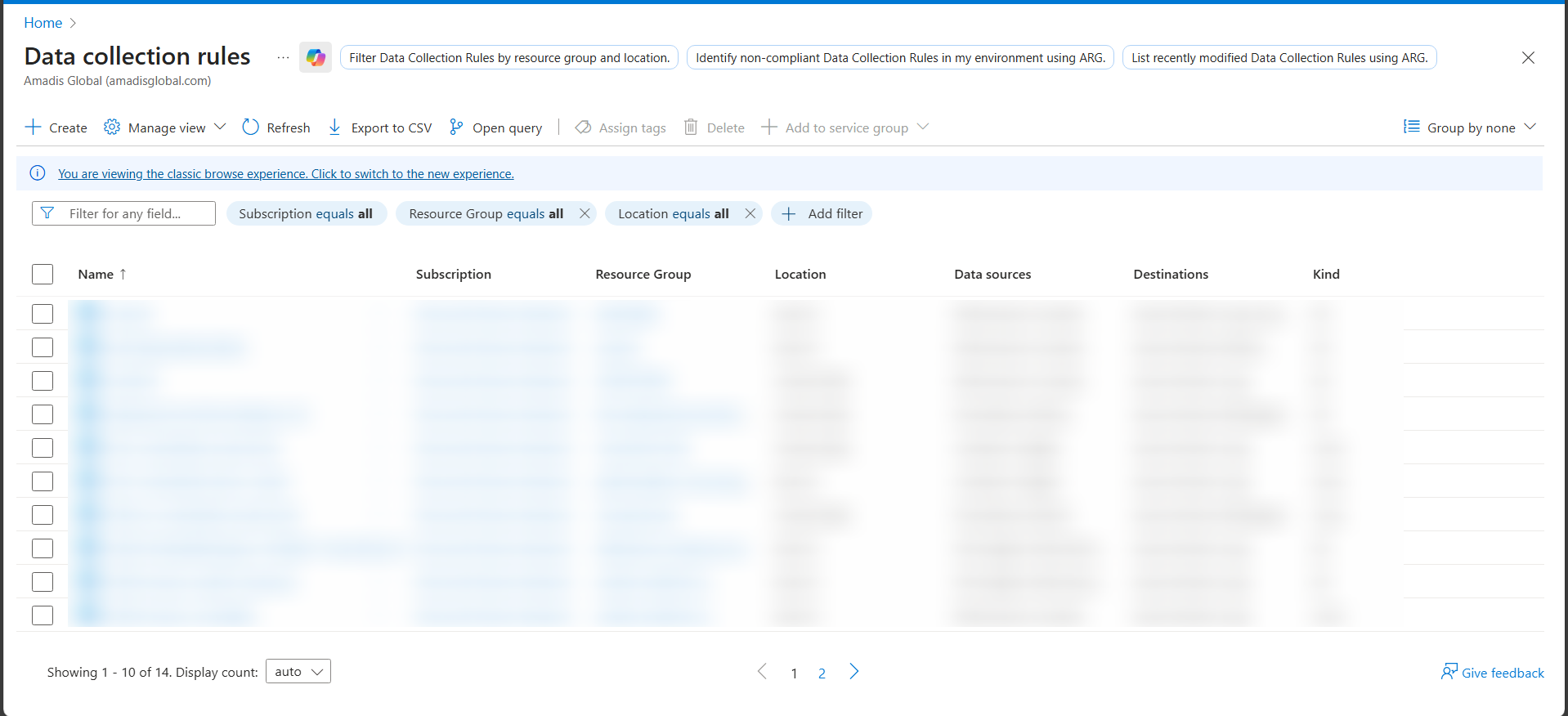Go to next page arrow
1568x716 pixels.
click(853, 672)
